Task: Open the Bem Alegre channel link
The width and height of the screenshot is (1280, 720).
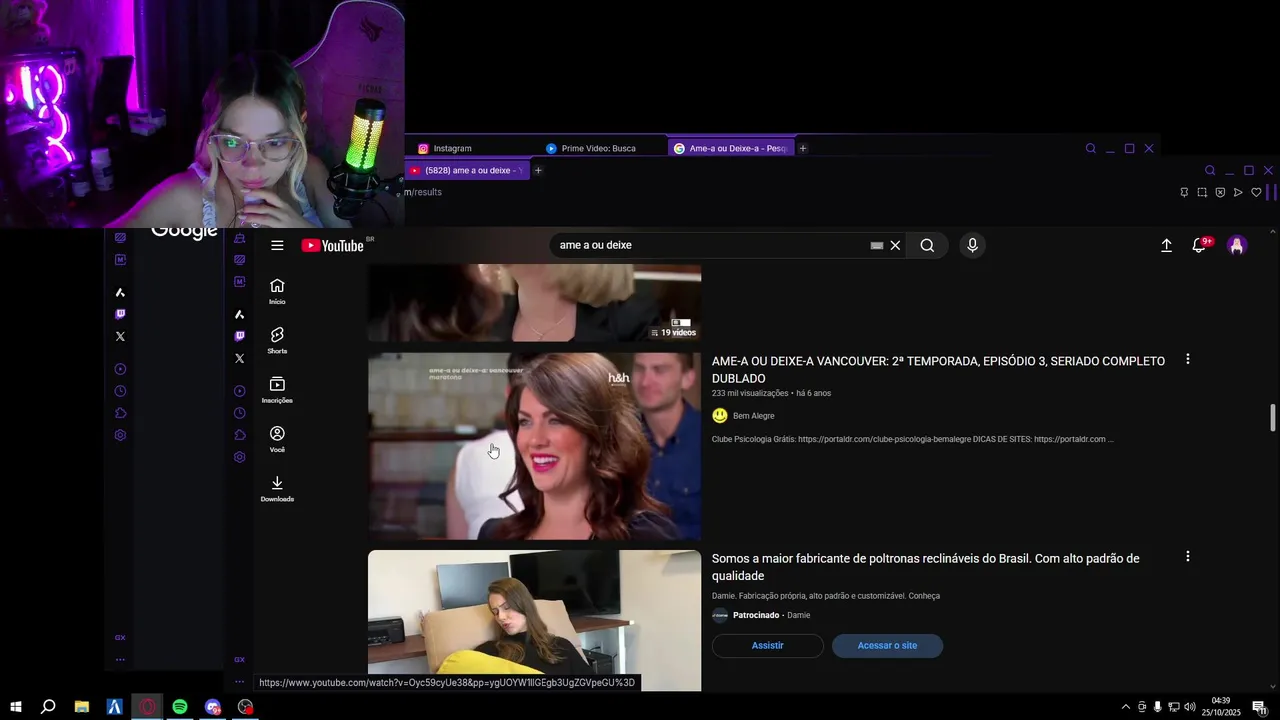Action: point(753,416)
